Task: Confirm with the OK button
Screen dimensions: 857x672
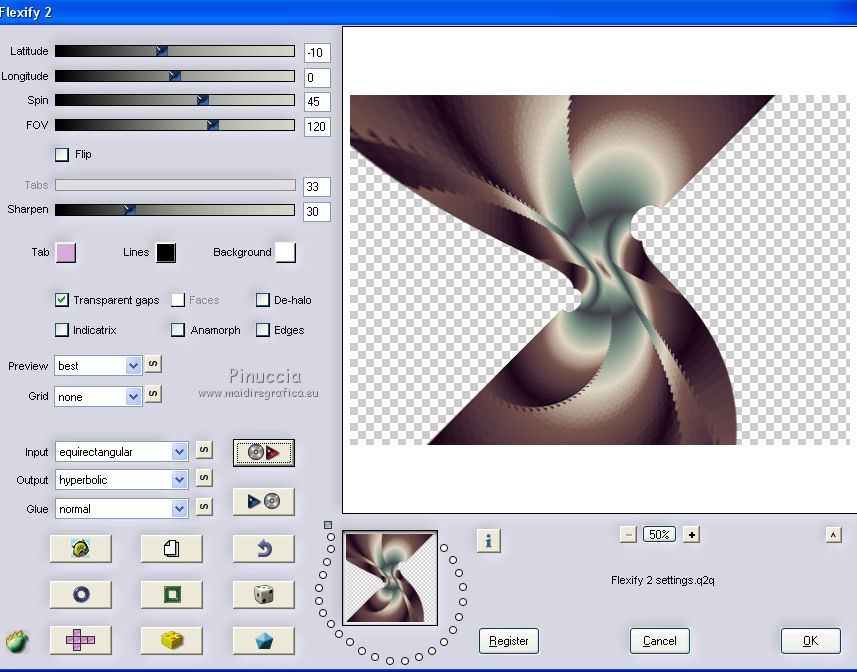Action: point(811,641)
